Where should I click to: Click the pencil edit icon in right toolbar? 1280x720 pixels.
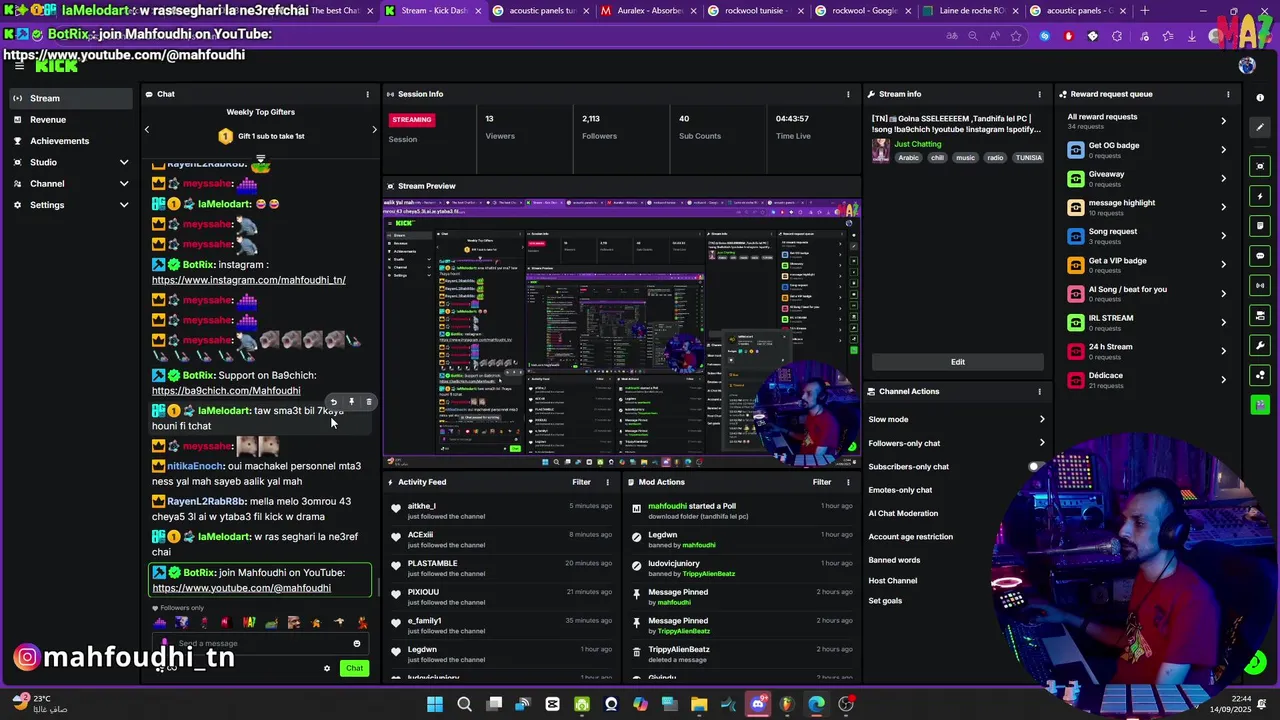pos(1260,128)
